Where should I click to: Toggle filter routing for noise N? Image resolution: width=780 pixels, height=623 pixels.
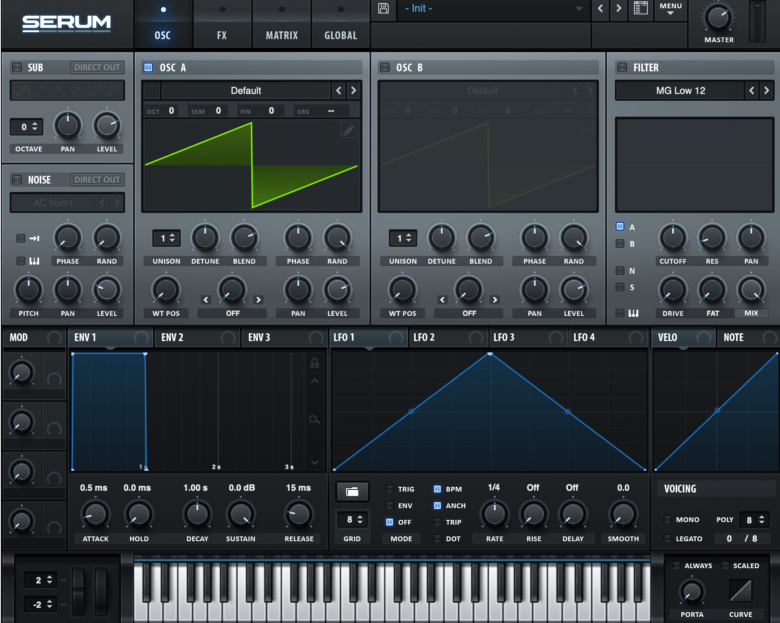pyautogui.click(x=620, y=271)
